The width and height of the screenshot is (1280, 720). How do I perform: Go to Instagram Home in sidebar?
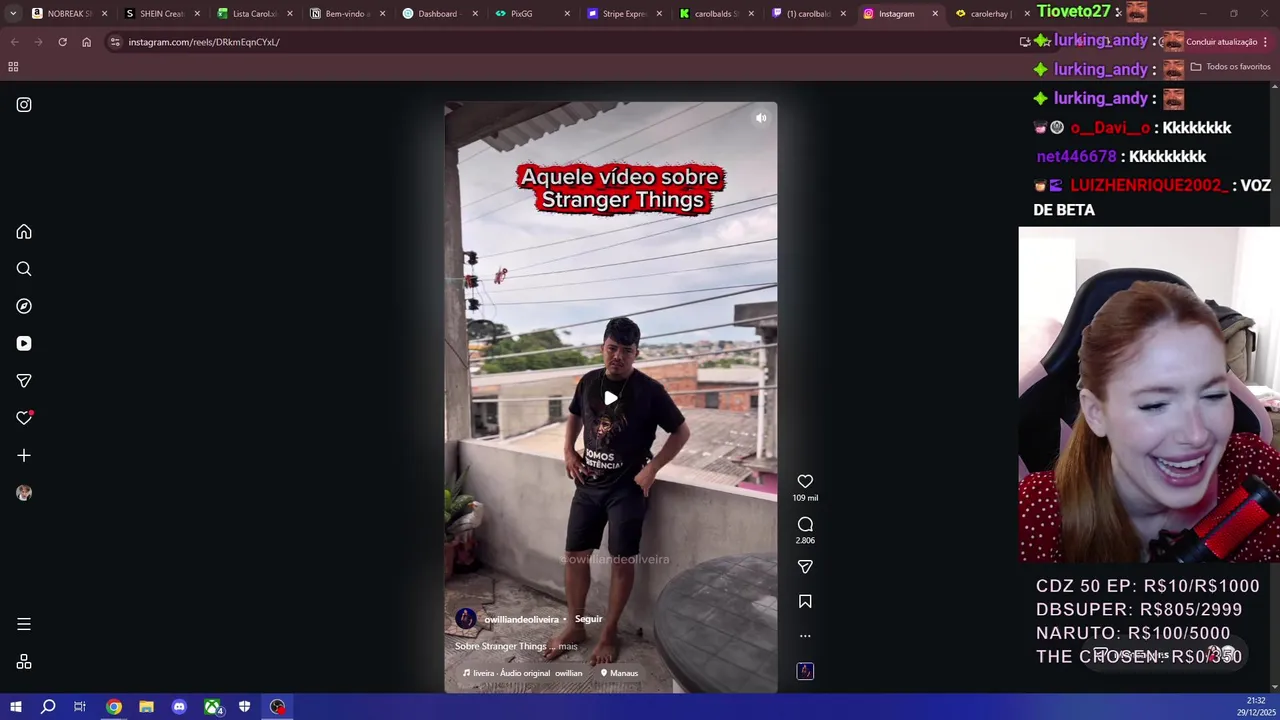coord(24,232)
